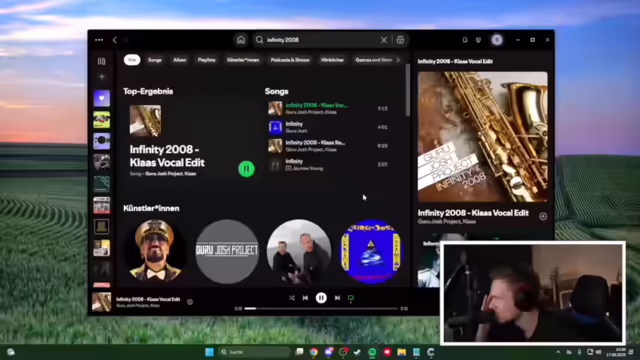Seek on the playback progress bar
640x360 pixels.
click(x=321, y=309)
